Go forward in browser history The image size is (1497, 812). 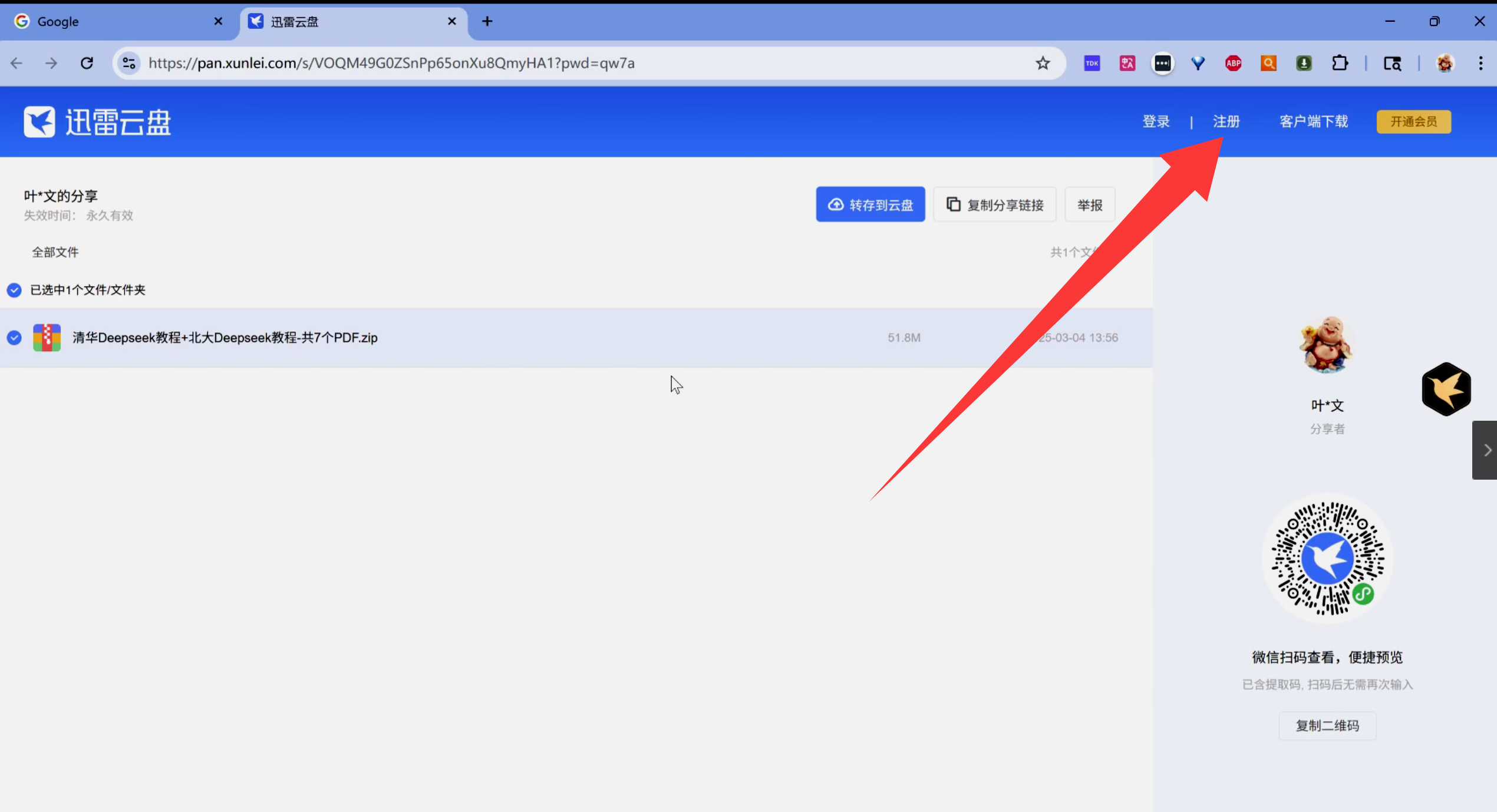(x=51, y=63)
